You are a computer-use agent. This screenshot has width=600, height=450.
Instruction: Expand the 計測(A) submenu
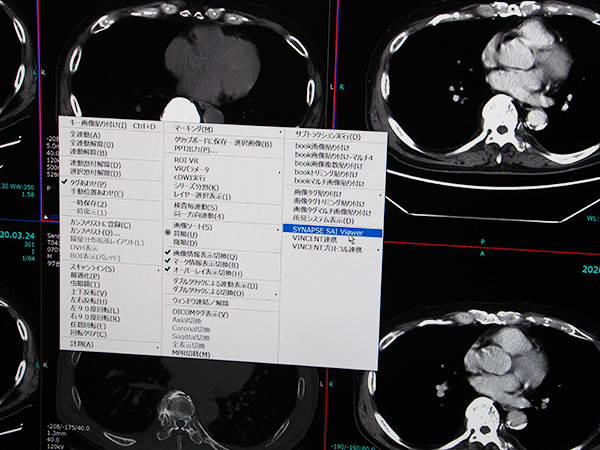click(x=85, y=345)
